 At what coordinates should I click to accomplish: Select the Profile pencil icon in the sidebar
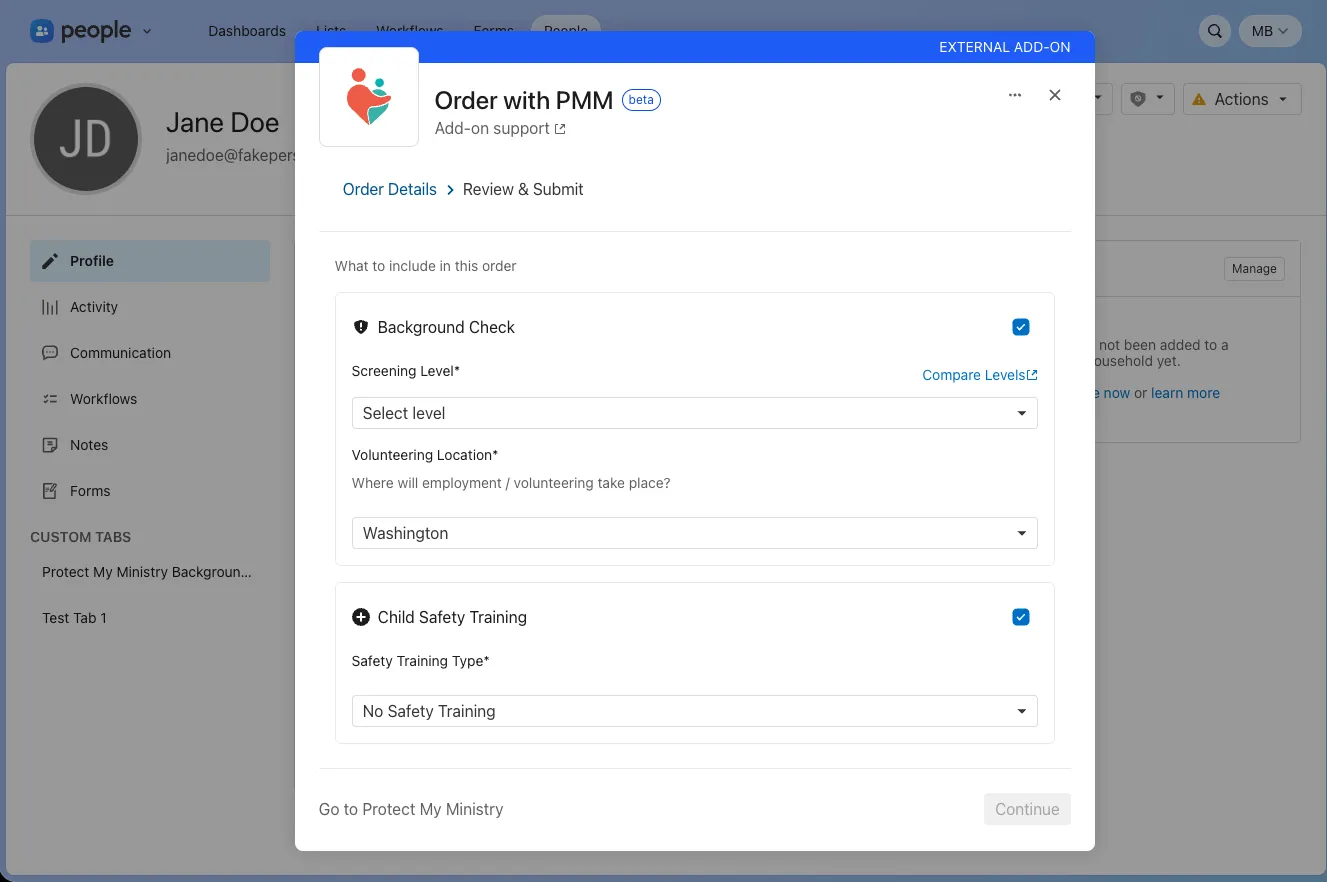click(x=50, y=260)
